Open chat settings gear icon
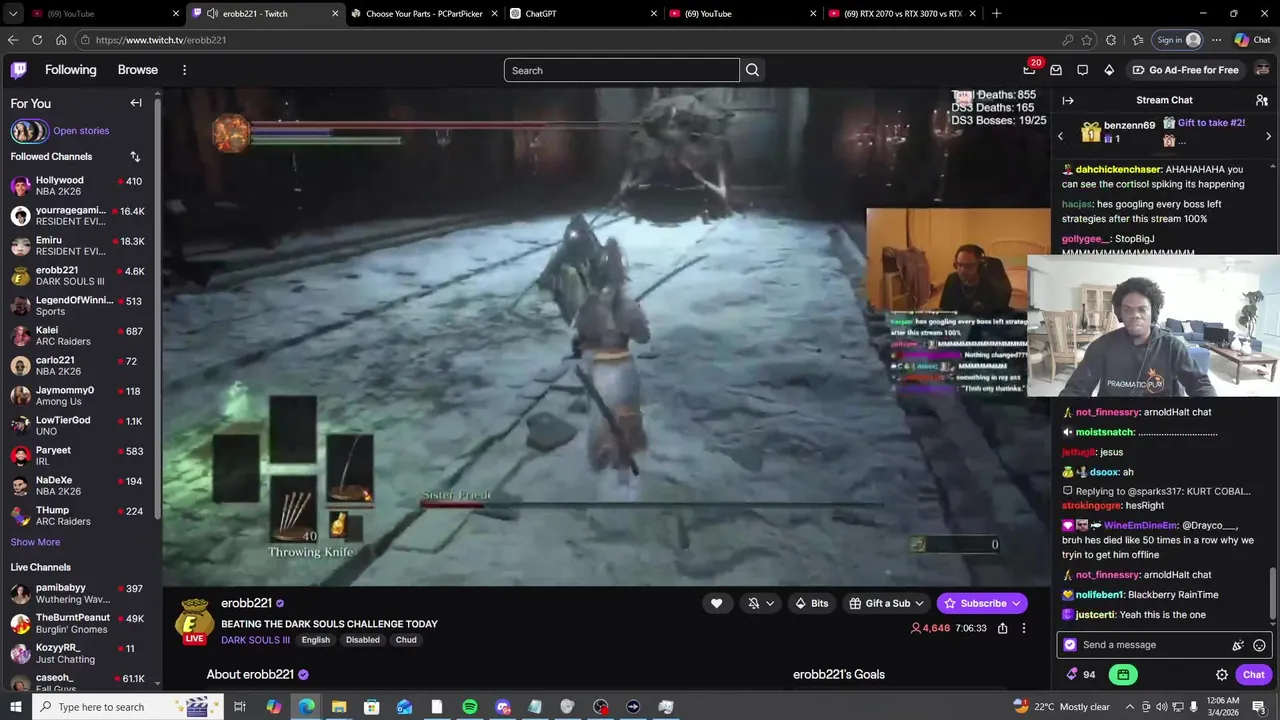Viewport: 1280px width, 720px height. point(1222,675)
